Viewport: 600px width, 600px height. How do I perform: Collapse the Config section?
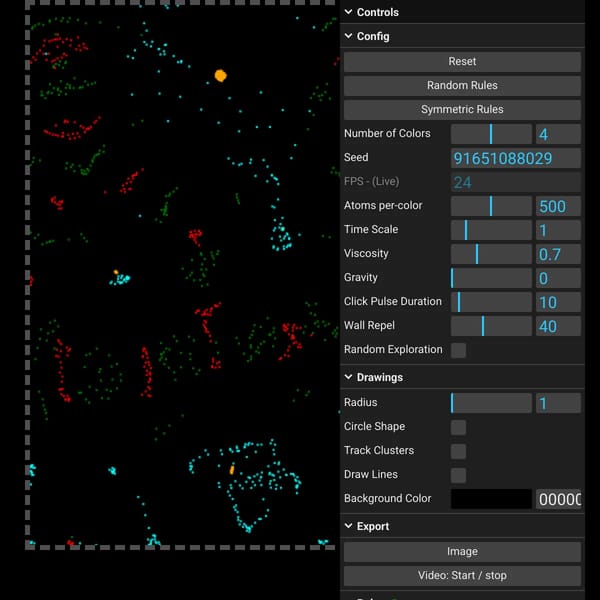pyautogui.click(x=462, y=36)
